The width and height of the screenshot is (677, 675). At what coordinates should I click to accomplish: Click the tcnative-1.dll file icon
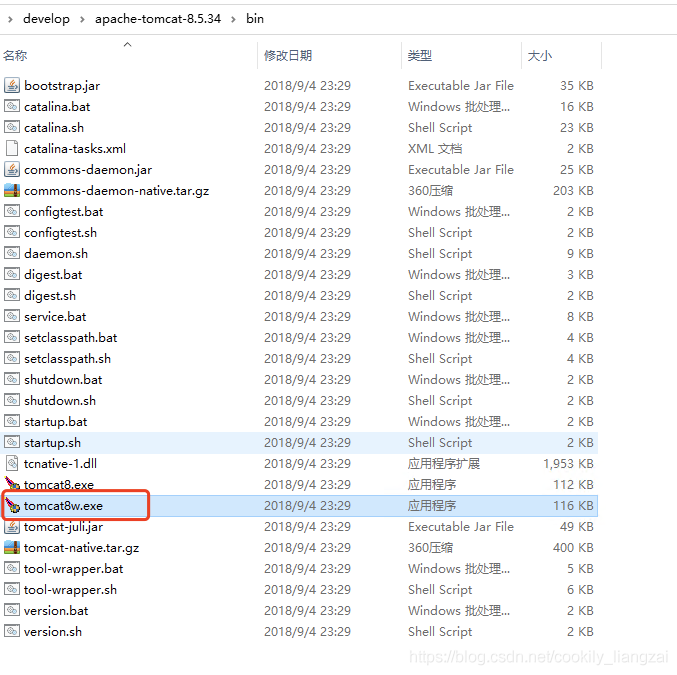[x=12, y=463]
